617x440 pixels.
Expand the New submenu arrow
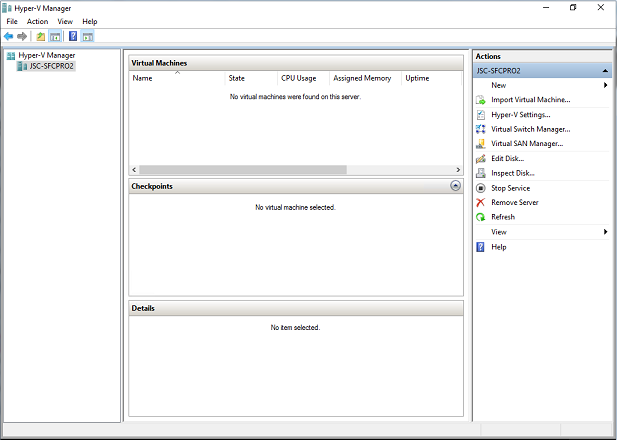(606, 85)
